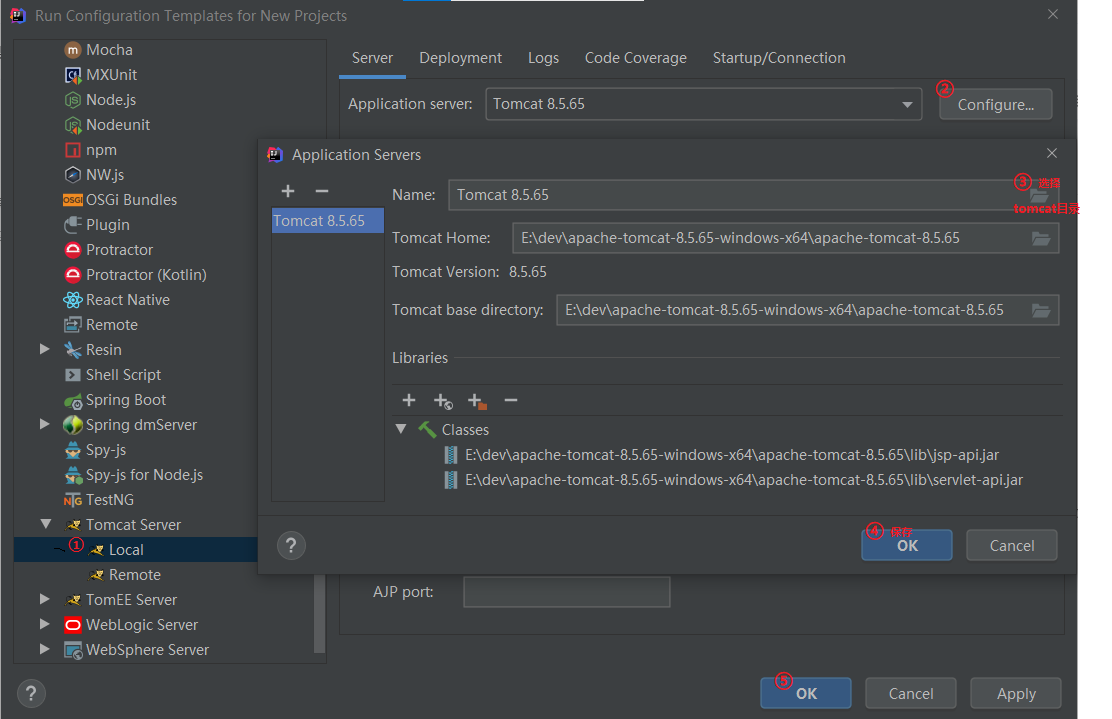The image size is (1112, 719).
Task: Select the Spy-js template
Action: [x=106, y=450]
